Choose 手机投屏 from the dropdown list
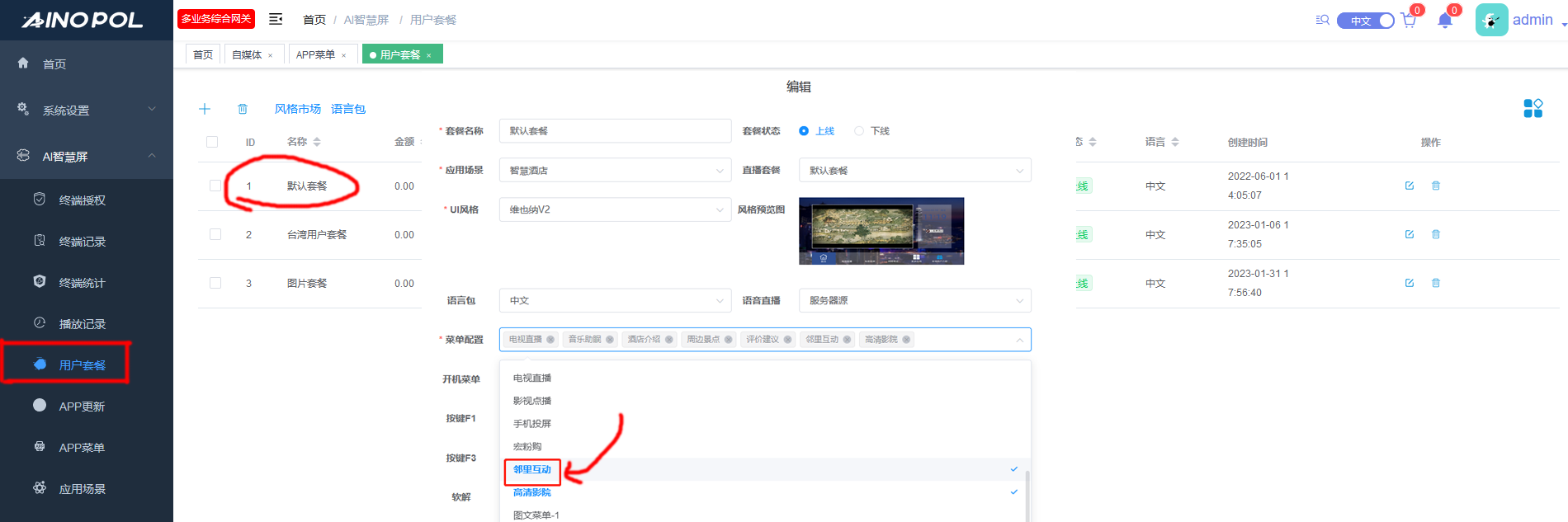Image resolution: width=1568 pixels, height=522 pixels. point(532,424)
